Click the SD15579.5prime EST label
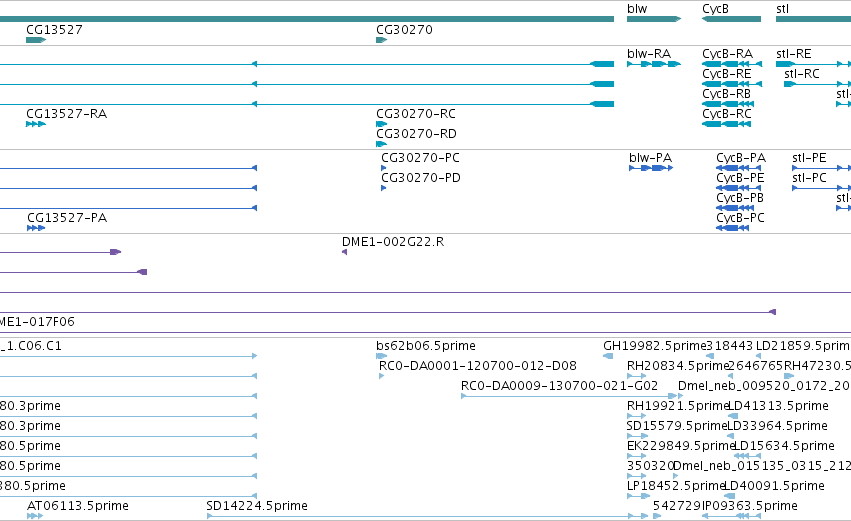Image resolution: width=851 pixels, height=521 pixels. click(x=677, y=426)
